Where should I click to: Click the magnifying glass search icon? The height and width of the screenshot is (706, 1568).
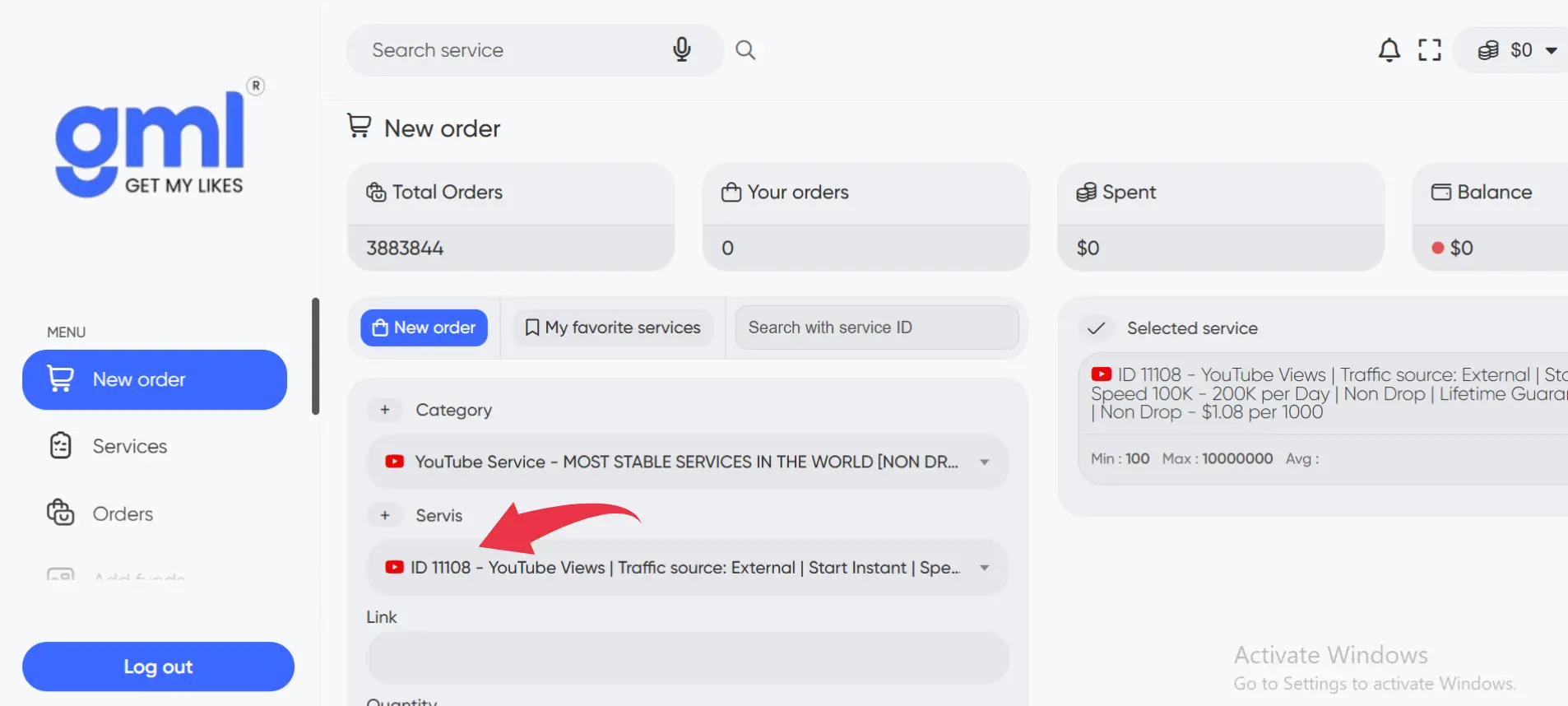(x=745, y=50)
